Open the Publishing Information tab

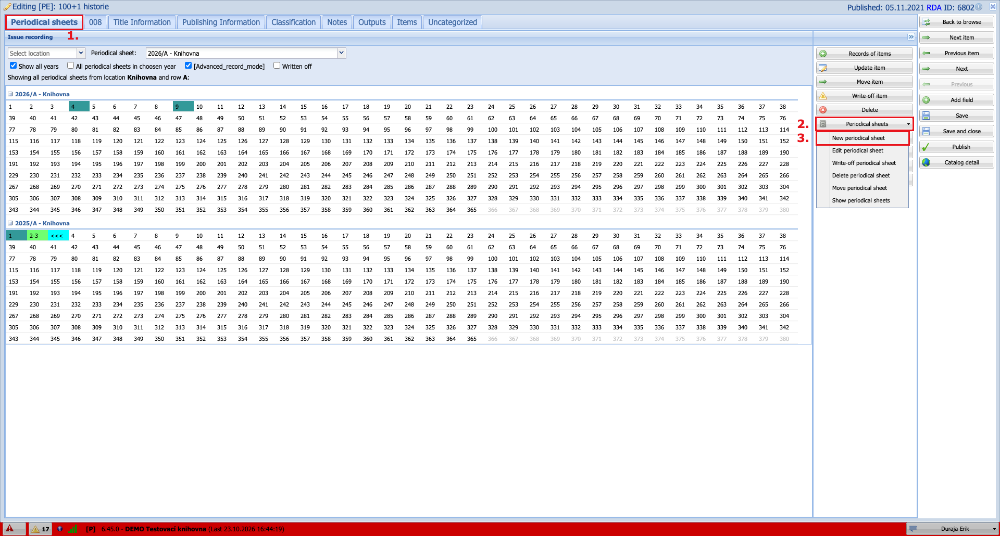pyautogui.click(x=221, y=22)
